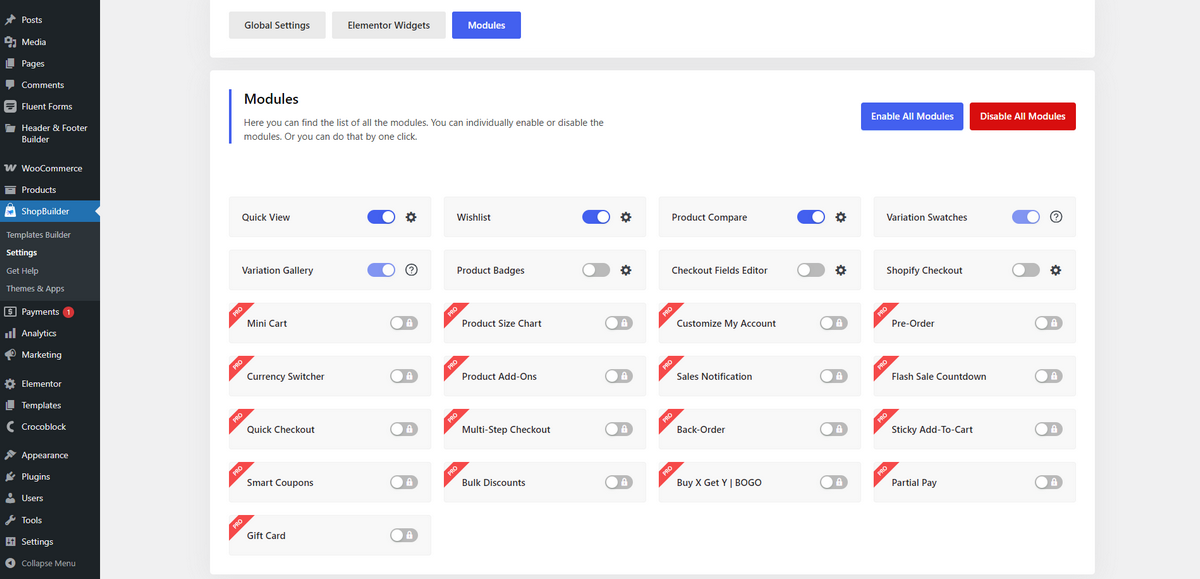1200x579 pixels.
Task: Click the Partial Pay module card
Action: [x=974, y=482]
